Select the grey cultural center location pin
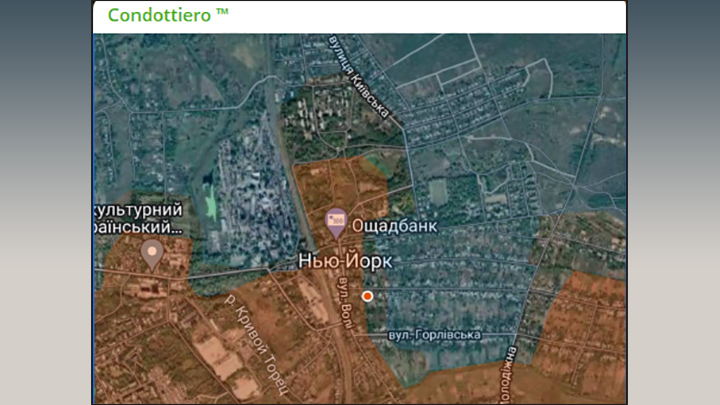 pos(152,254)
